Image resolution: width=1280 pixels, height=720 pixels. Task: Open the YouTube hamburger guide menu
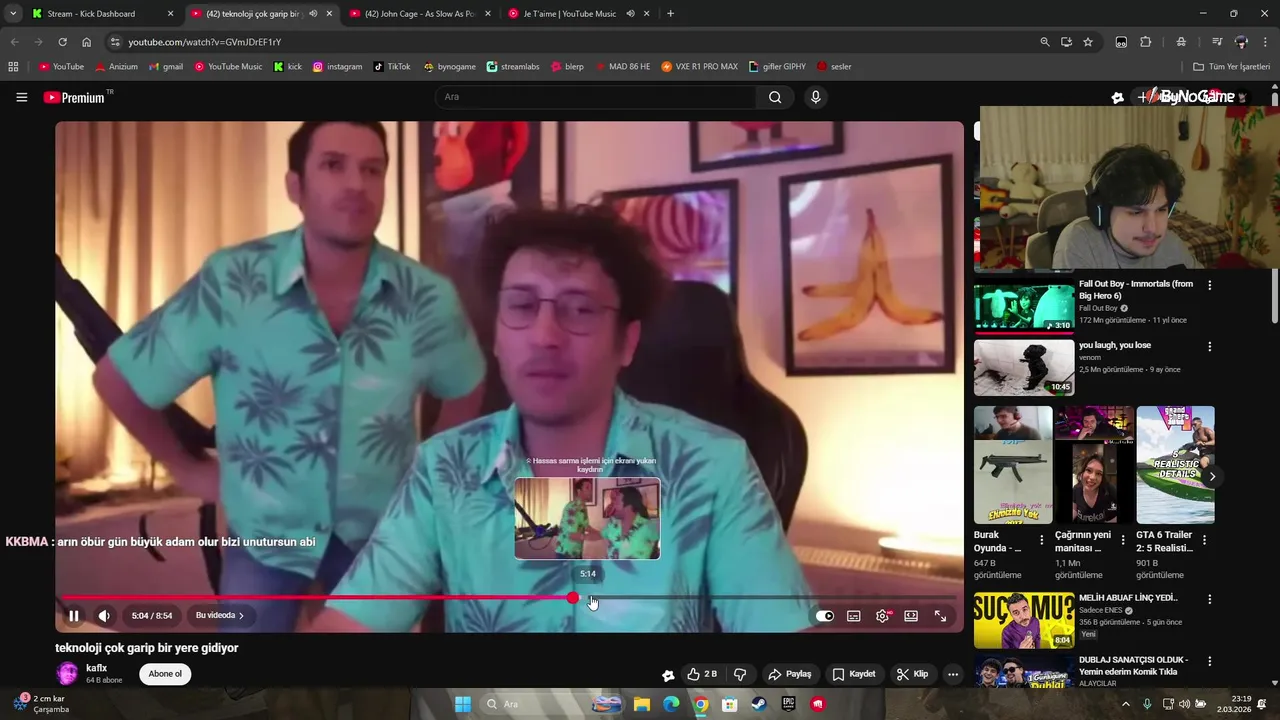pos(21,97)
